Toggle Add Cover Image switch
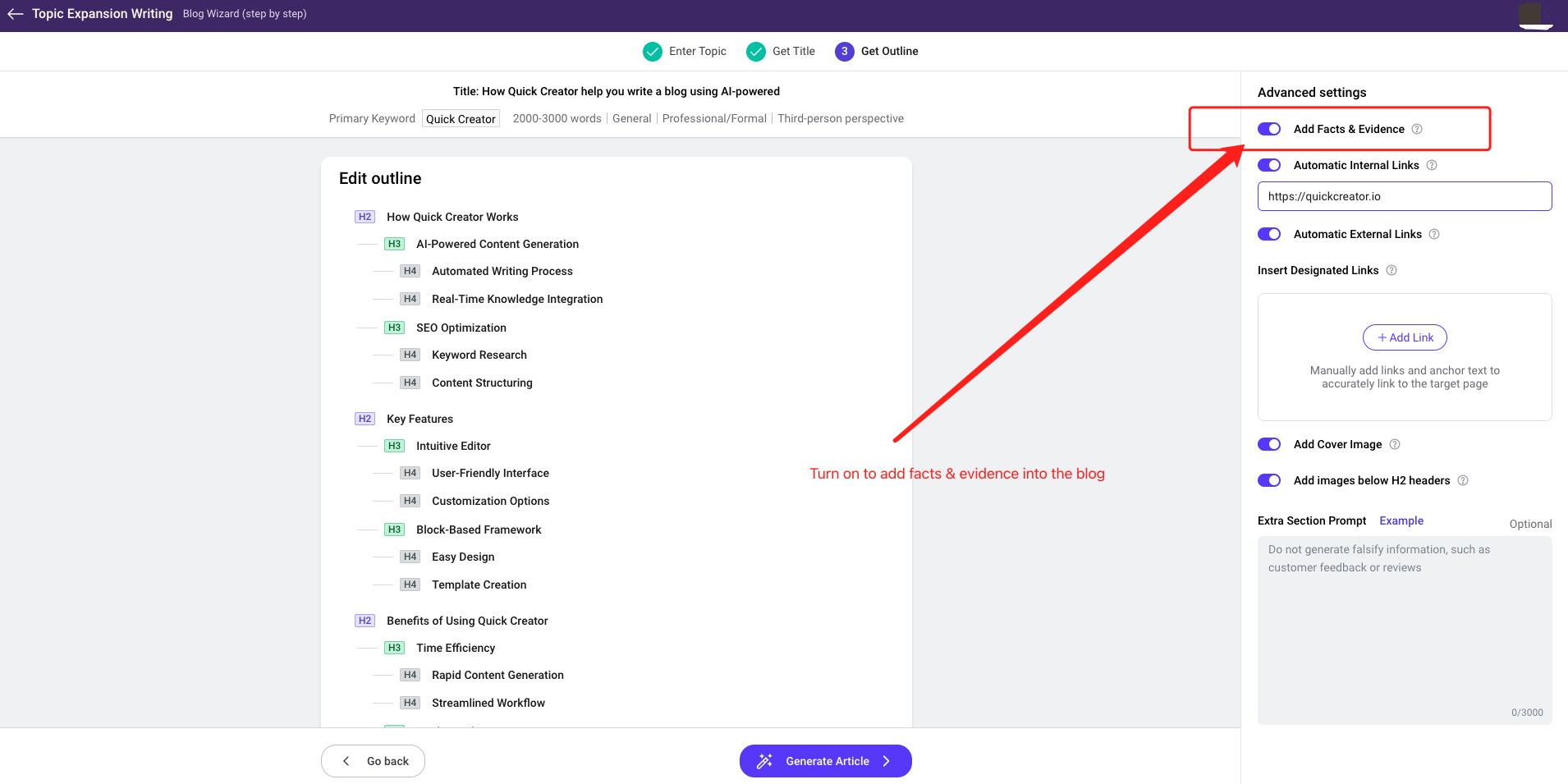This screenshot has width=1568, height=784. [1269, 444]
